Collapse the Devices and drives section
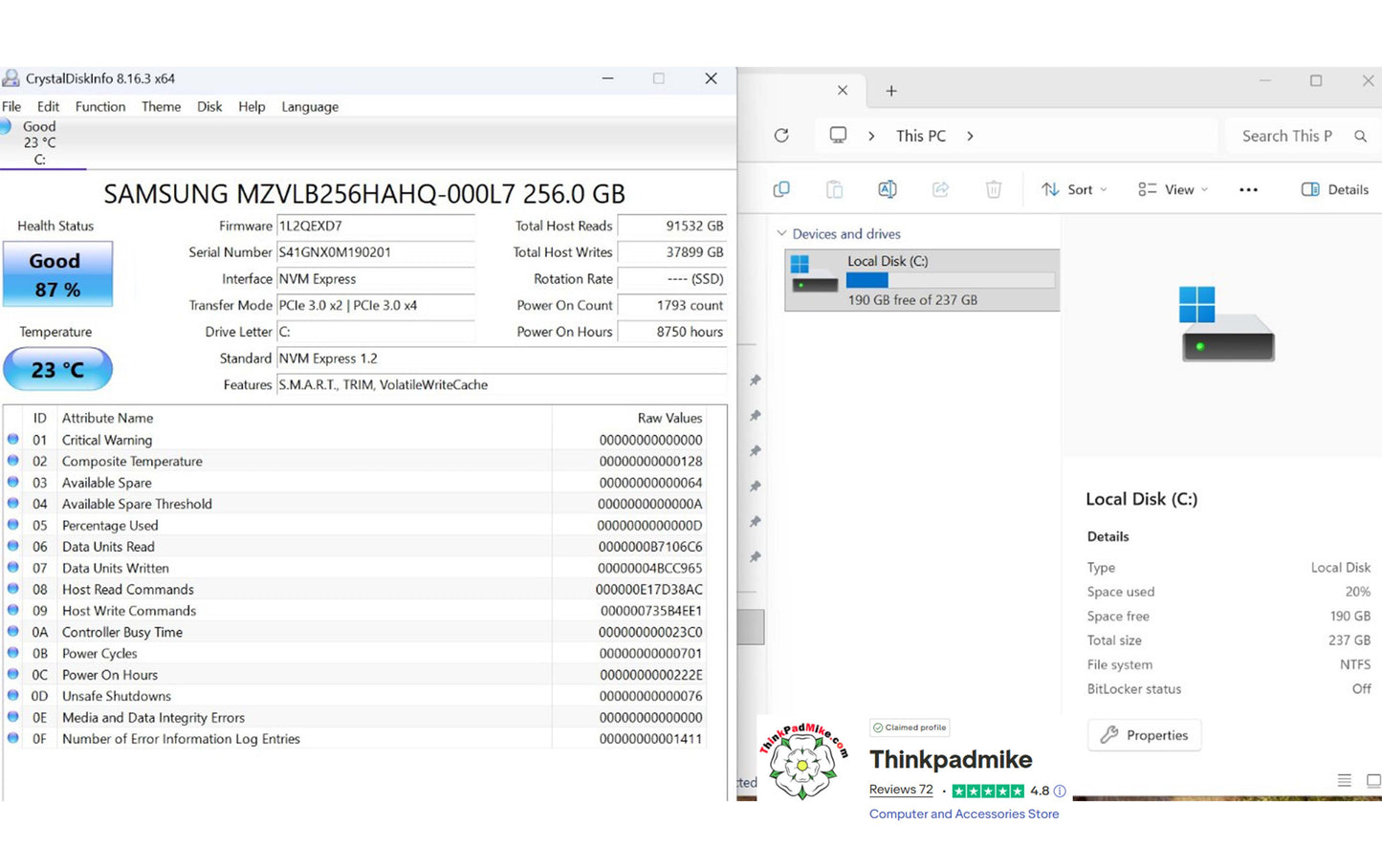Viewport: 1382px width, 868px height. tap(782, 233)
